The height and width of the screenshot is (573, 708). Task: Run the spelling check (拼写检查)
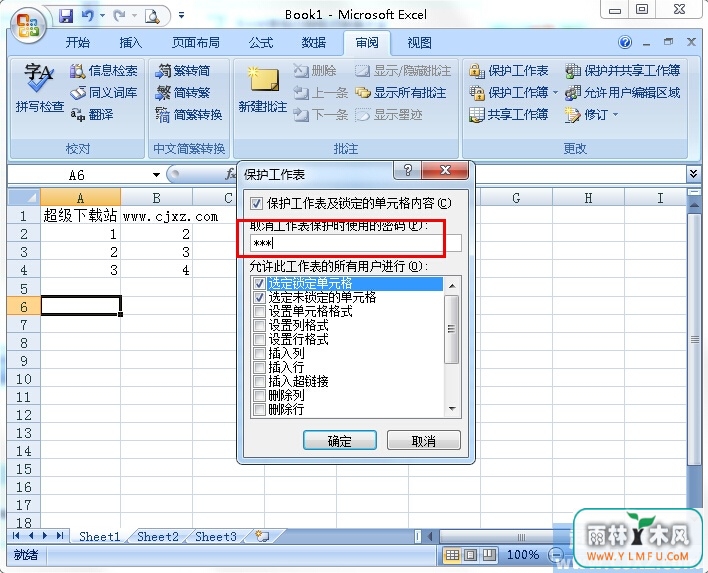coord(39,87)
